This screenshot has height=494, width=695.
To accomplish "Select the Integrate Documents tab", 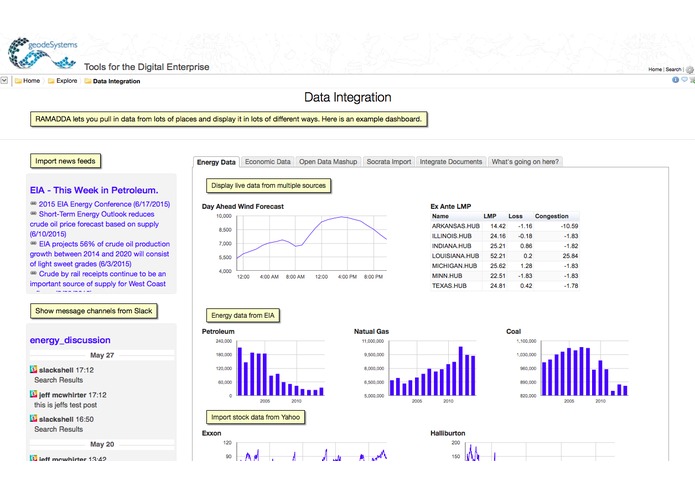I will 451,162.
